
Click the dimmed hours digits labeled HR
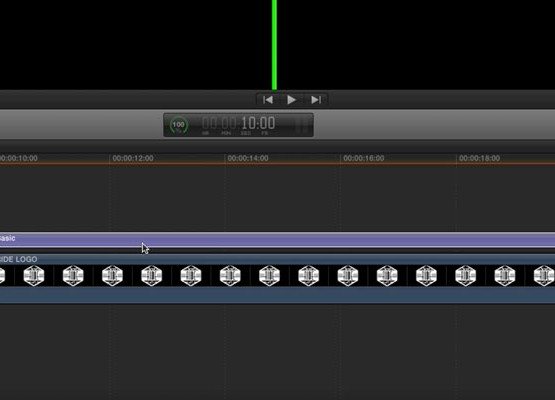tap(209, 123)
